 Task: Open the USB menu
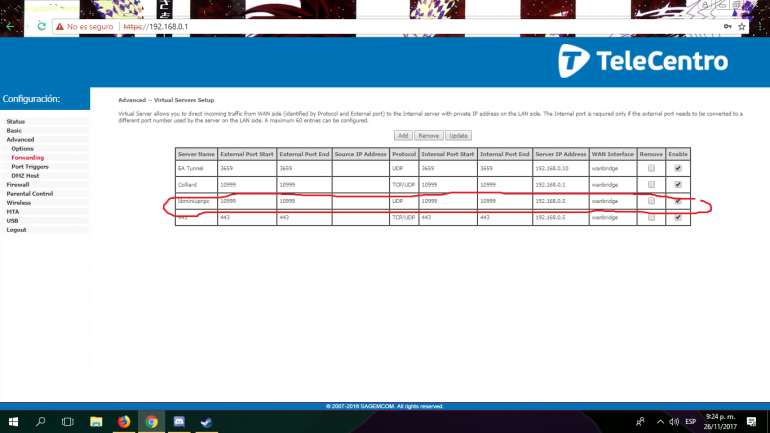(x=12, y=221)
